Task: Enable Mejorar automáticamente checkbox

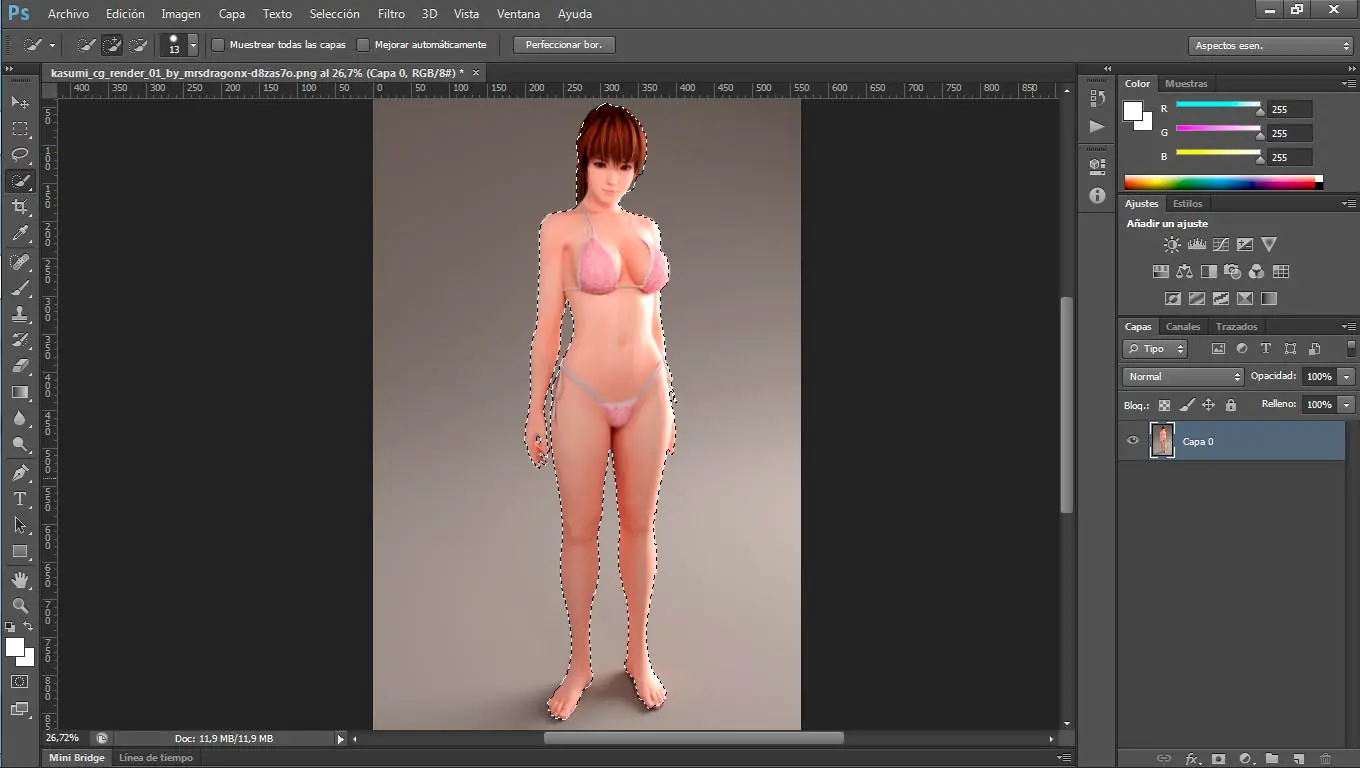Action: tap(363, 45)
